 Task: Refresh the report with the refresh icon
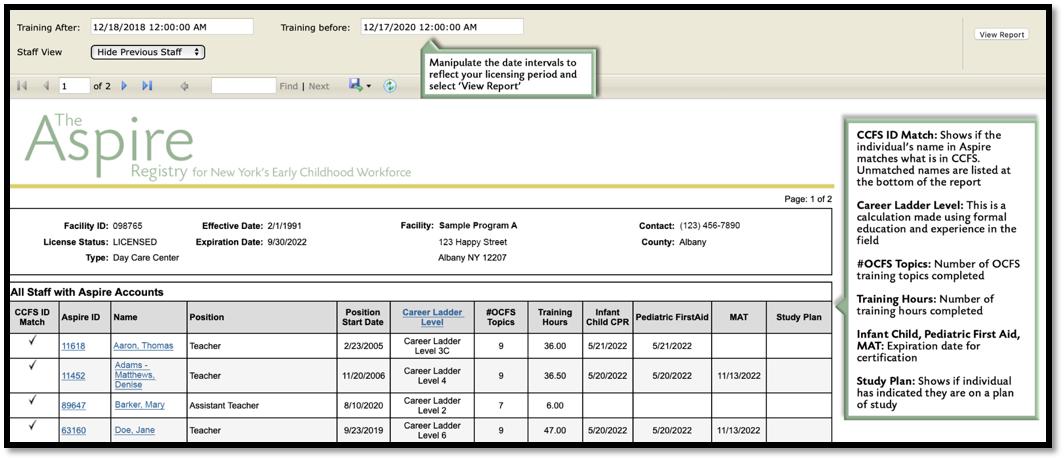pyautogui.click(x=390, y=86)
